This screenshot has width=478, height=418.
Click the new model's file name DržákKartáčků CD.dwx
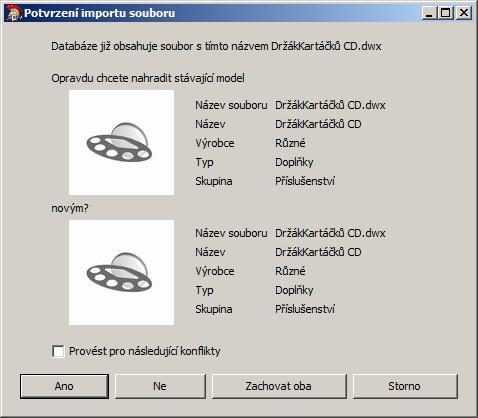(330, 233)
